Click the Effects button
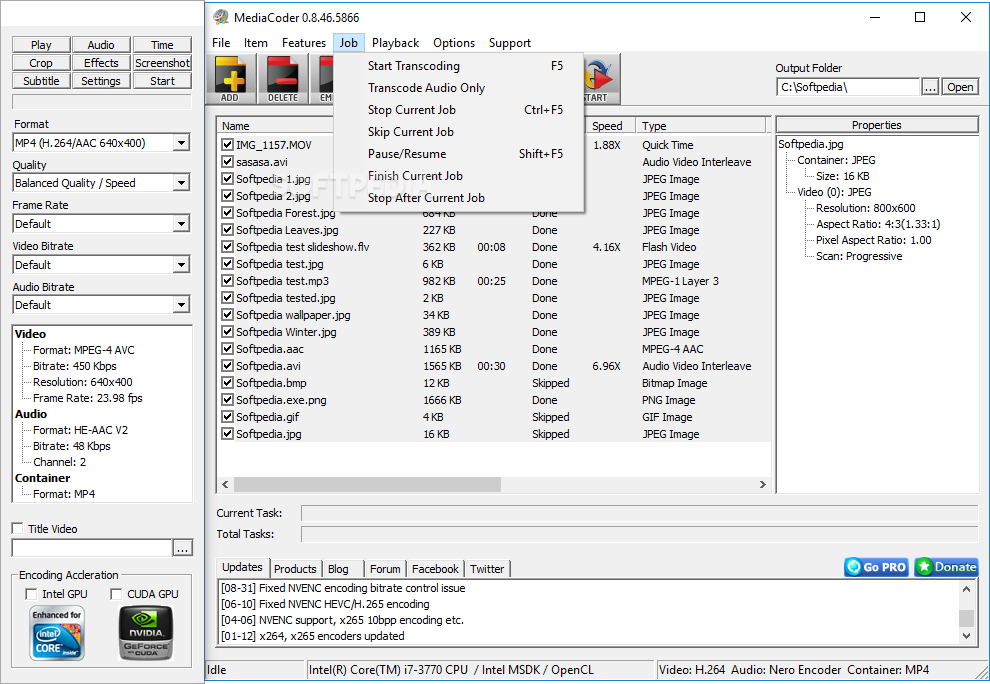The width and height of the screenshot is (990, 684). point(101,63)
